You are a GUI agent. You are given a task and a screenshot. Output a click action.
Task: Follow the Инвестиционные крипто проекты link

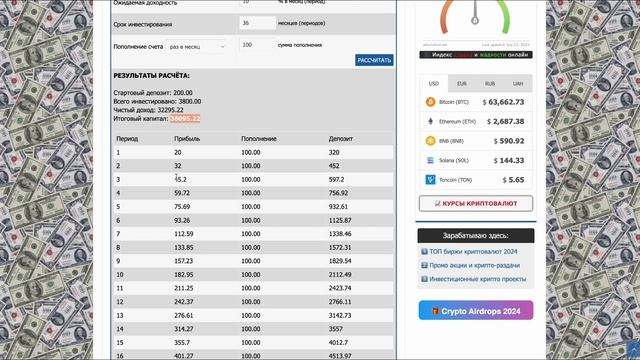[x=478, y=279]
